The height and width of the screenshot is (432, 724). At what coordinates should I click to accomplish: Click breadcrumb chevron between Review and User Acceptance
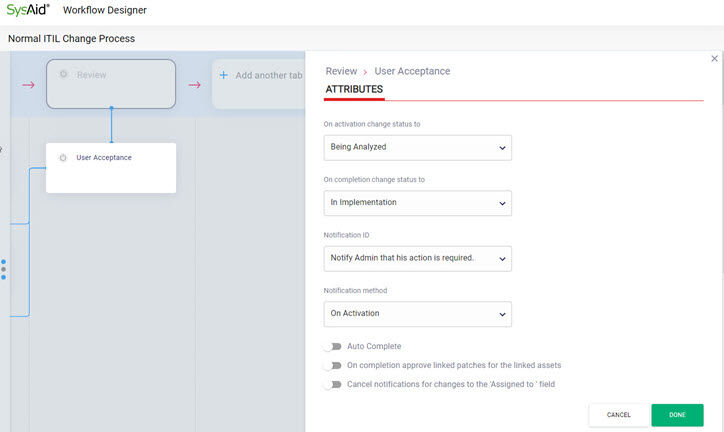tap(365, 72)
